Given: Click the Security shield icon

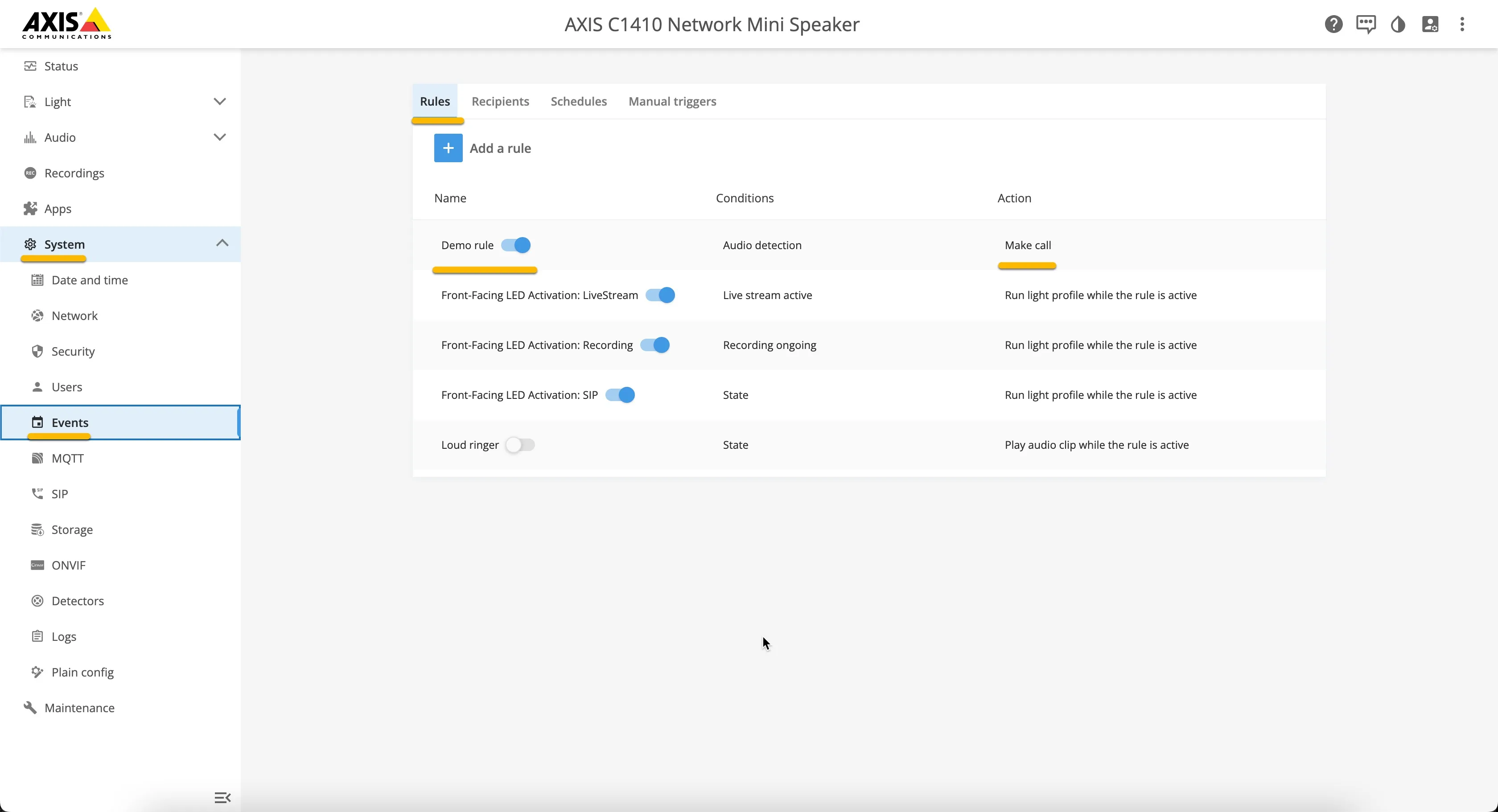Looking at the screenshot, I should (37, 351).
